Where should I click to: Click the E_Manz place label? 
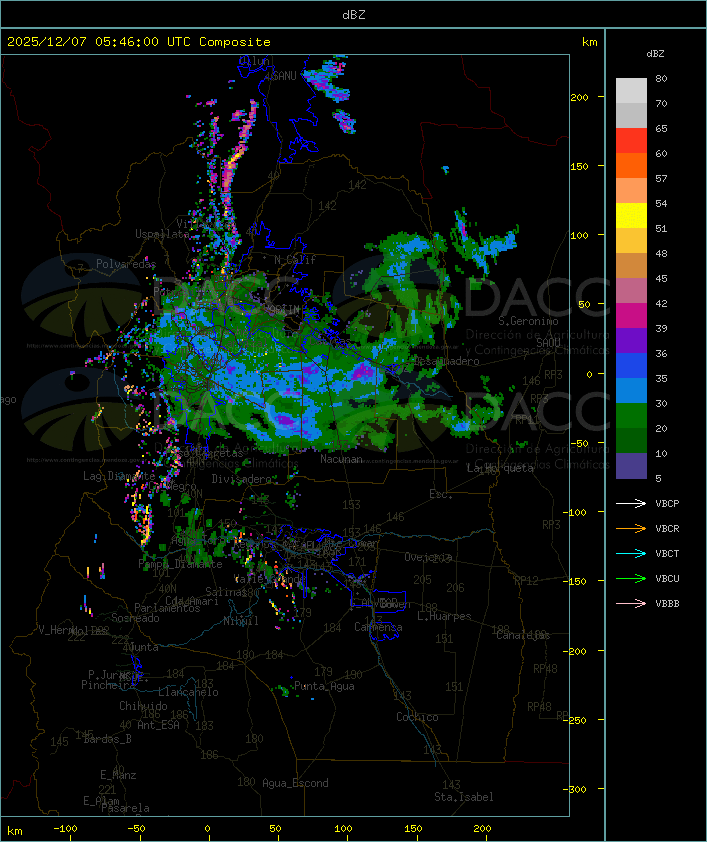(118, 775)
